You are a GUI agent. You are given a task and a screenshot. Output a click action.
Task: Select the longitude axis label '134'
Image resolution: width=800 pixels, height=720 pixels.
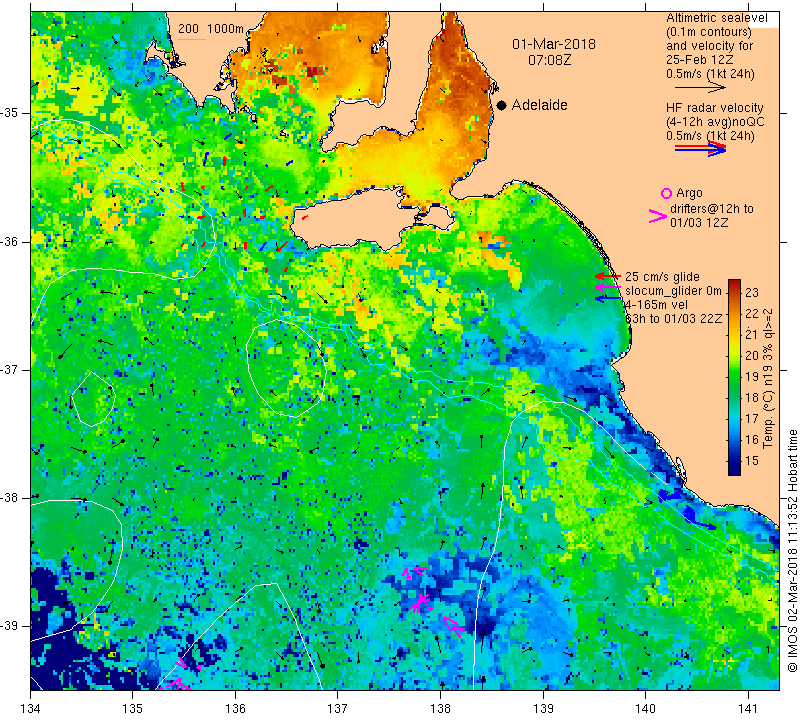point(31,708)
